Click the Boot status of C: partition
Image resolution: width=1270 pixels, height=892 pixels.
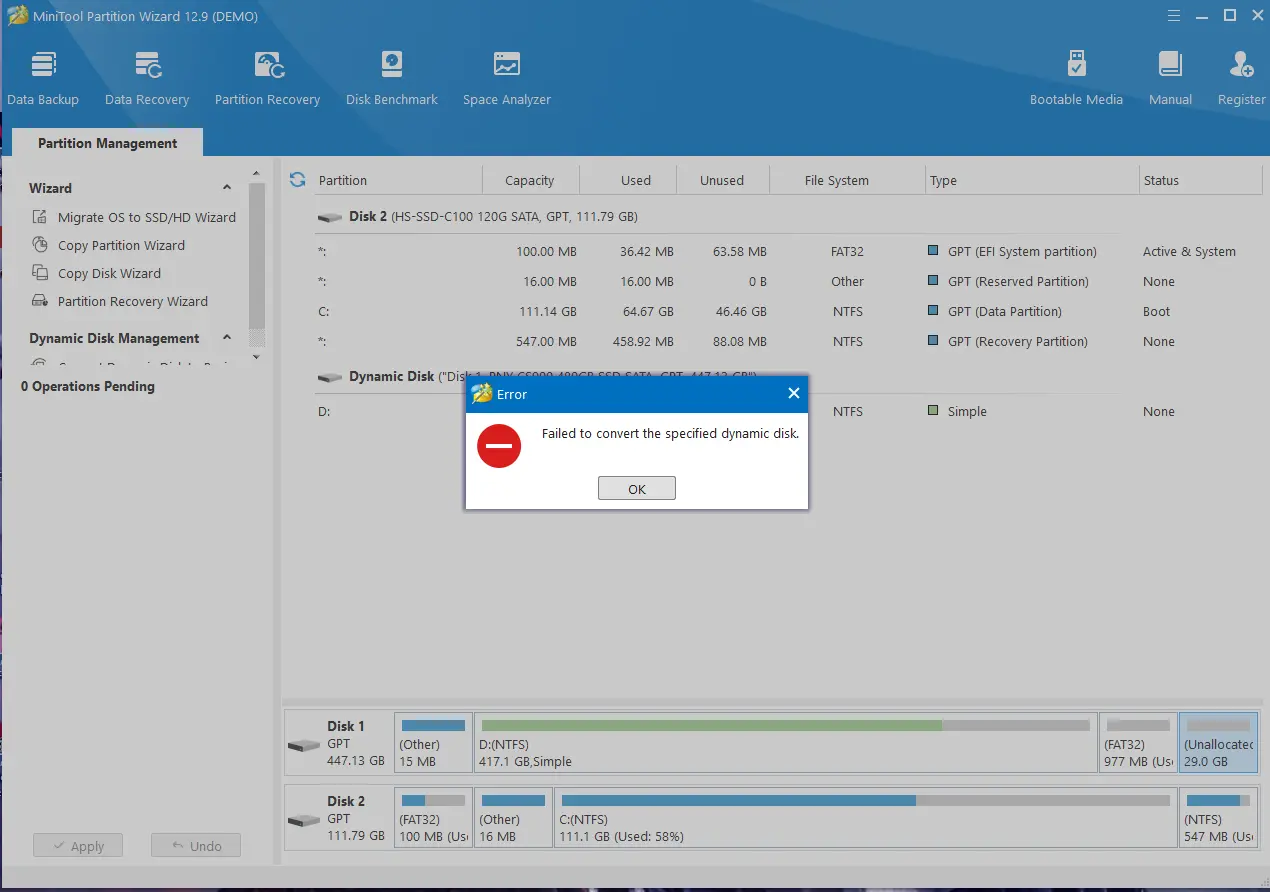tap(1156, 312)
